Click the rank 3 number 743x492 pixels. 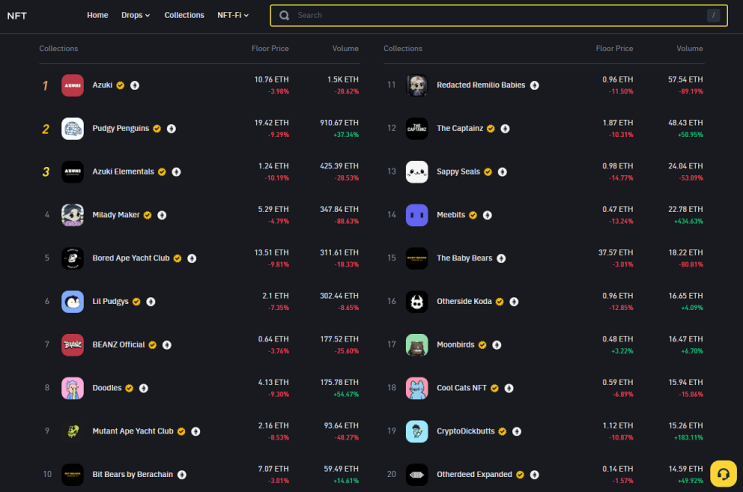45,172
